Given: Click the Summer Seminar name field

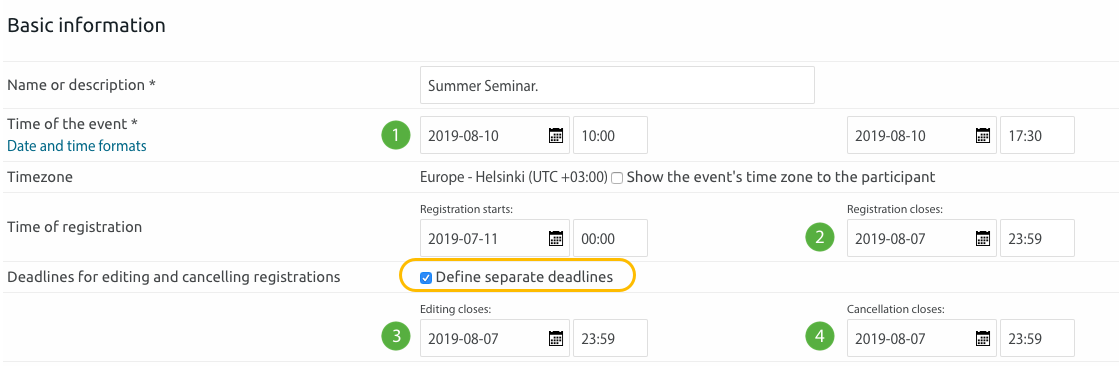Looking at the screenshot, I should (617, 86).
